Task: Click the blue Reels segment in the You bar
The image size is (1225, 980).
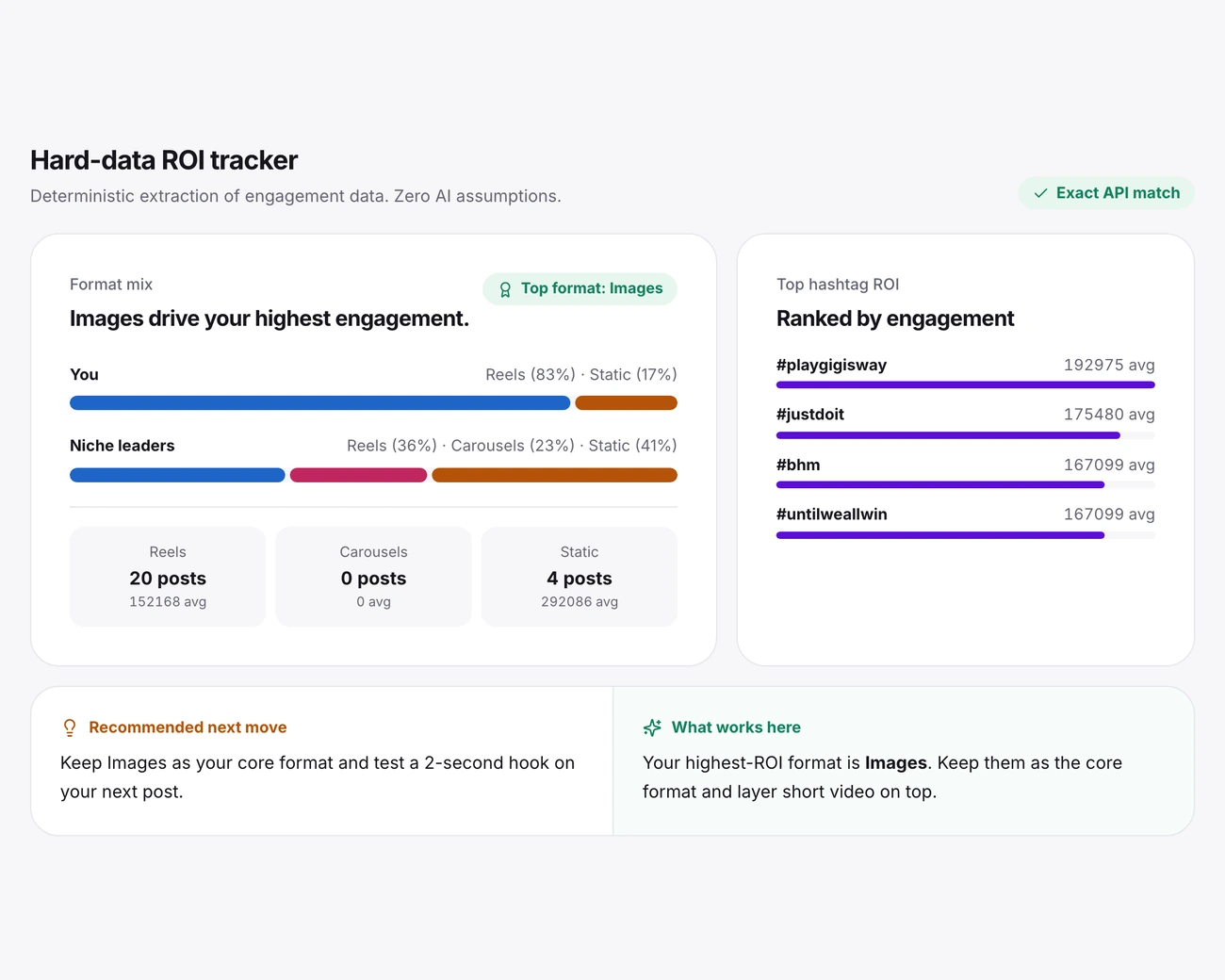Action: pyautogui.click(x=320, y=403)
